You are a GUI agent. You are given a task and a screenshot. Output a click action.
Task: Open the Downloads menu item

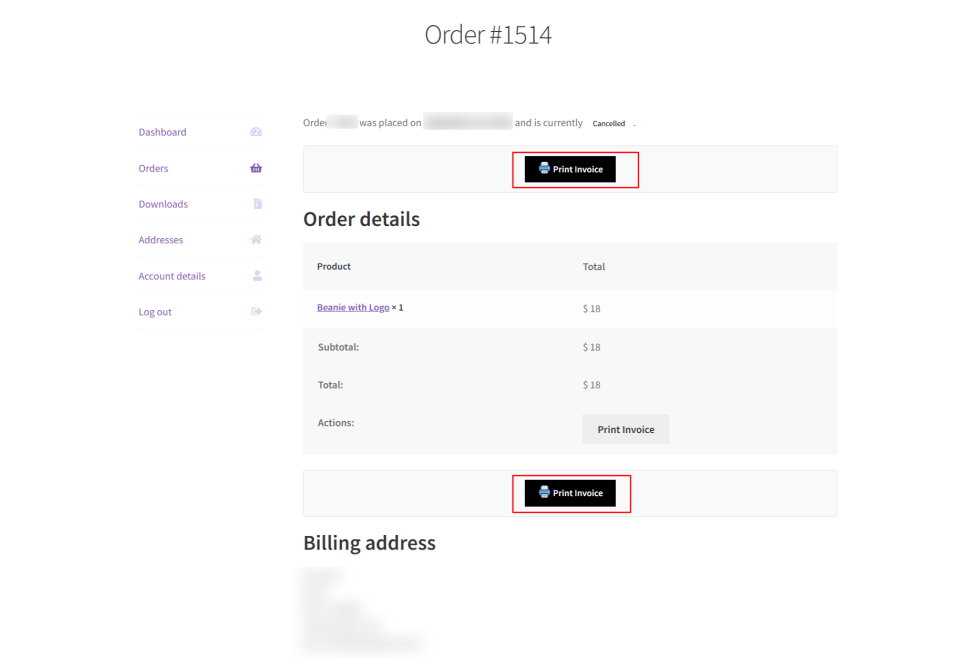163,204
